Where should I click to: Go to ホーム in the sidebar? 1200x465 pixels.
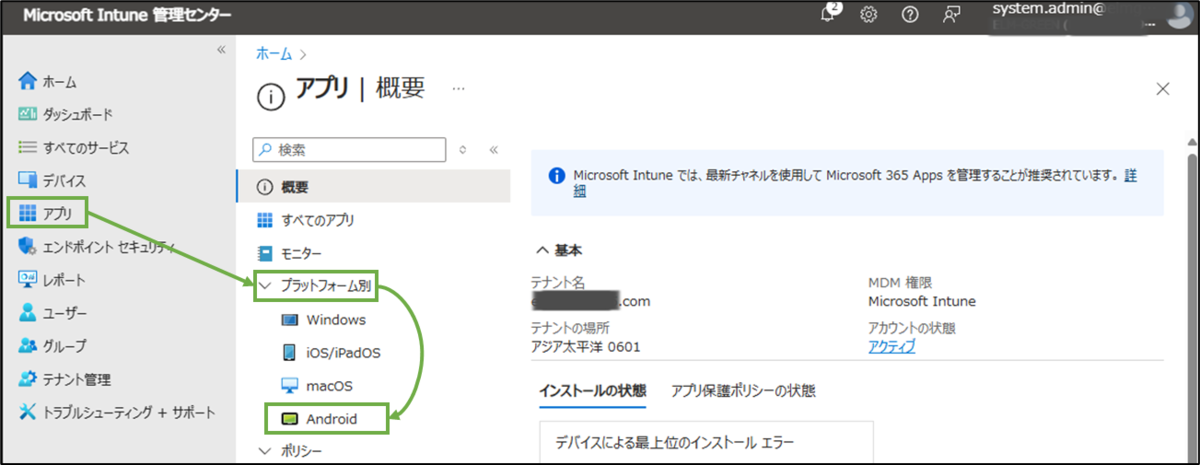pos(48,81)
